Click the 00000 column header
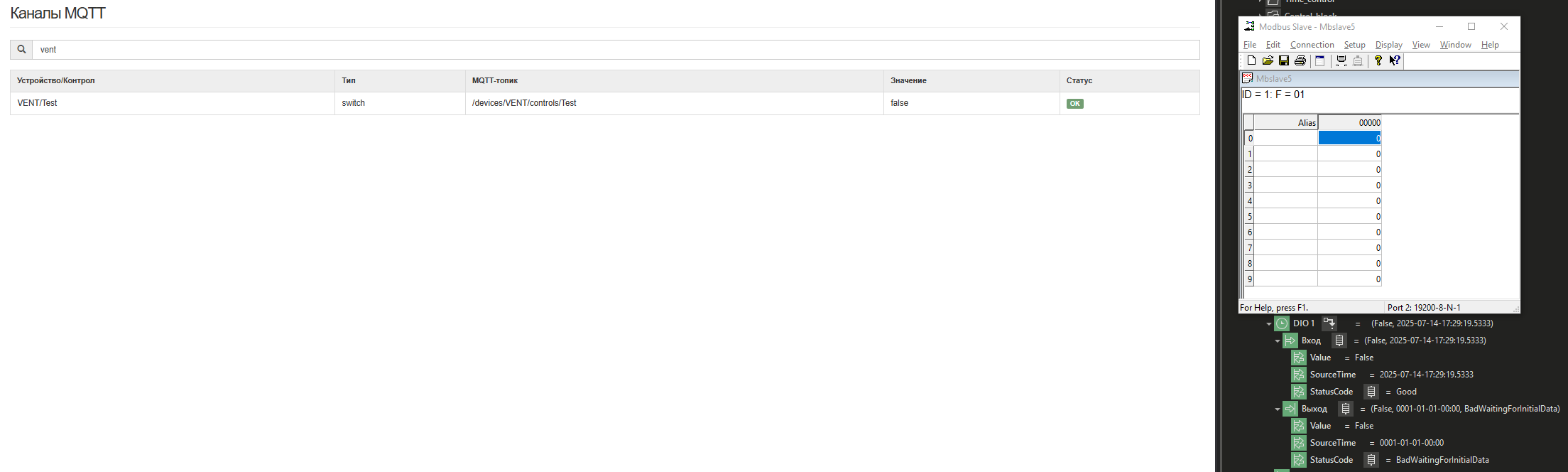1568x472 pixels. click(1349, 123)
